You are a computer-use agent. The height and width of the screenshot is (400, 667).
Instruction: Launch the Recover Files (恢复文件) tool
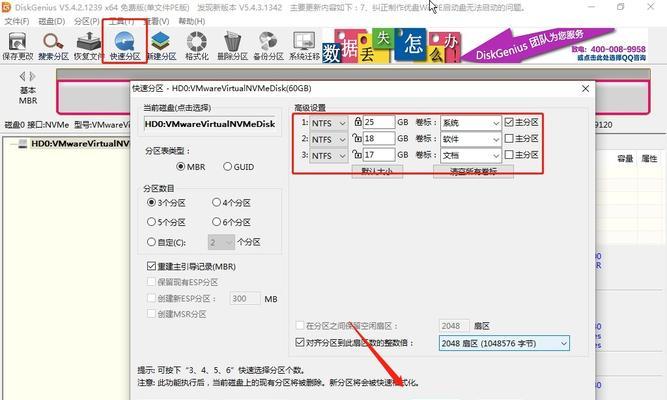pyautogui.click(x=88, y=46)
